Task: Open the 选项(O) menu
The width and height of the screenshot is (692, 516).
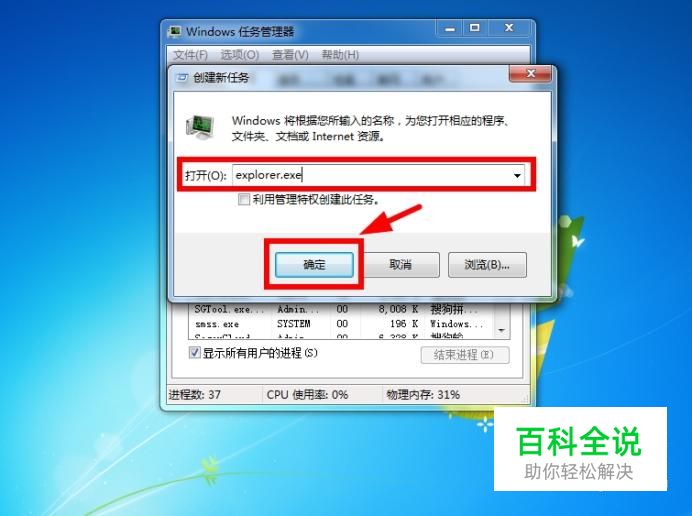Action: 240,55
